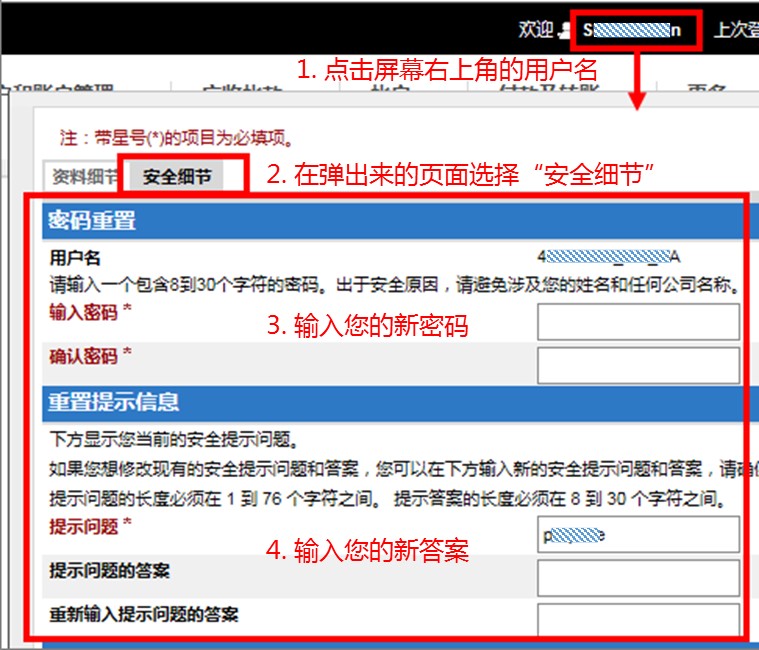Click the 密码重置 section header

92,221
